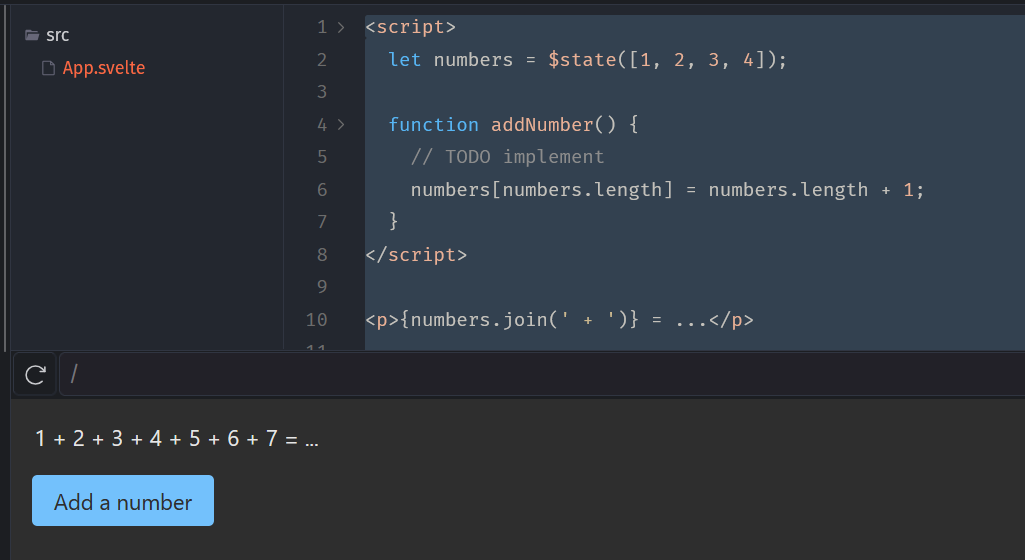Click the addNumber function name
This screenshot has height=560, width=1025.
click(541, 125)
